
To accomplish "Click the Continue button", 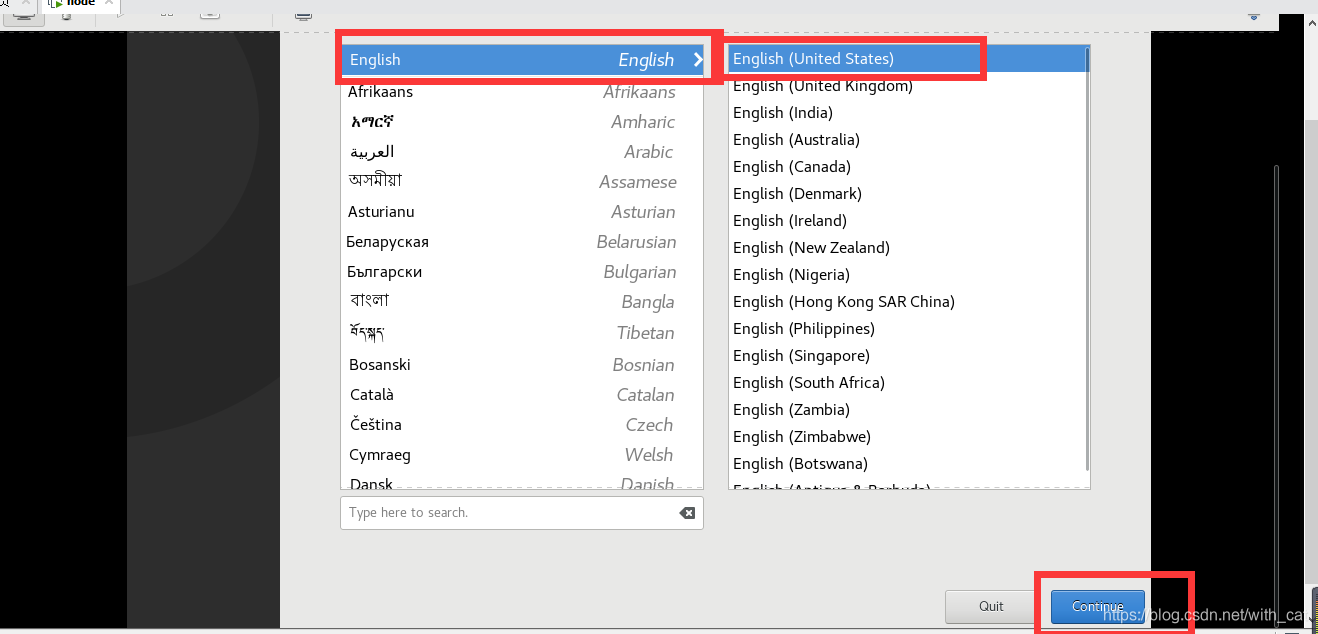I will (1098, 606).
